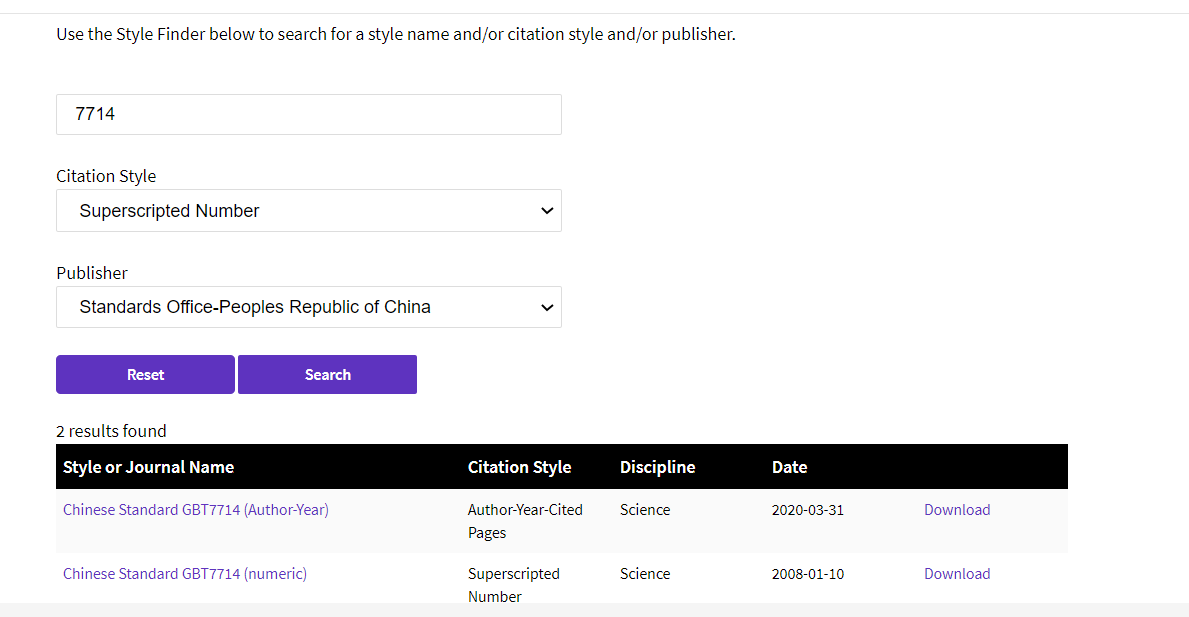Select the 2020-03-31 date cell
Viewport: 1189px width, 617px height.
coord(808,510)
